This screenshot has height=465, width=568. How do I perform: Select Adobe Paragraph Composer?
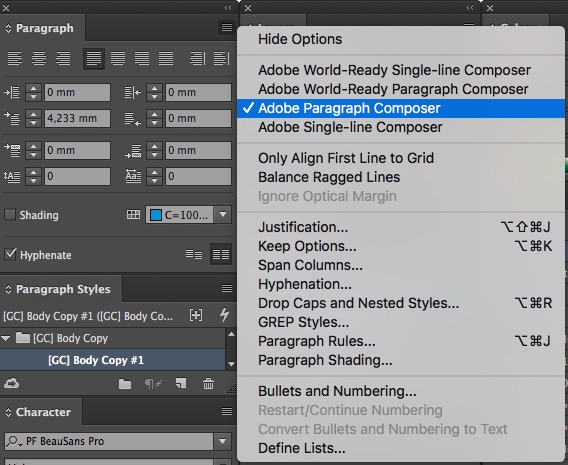click(401, 108)
